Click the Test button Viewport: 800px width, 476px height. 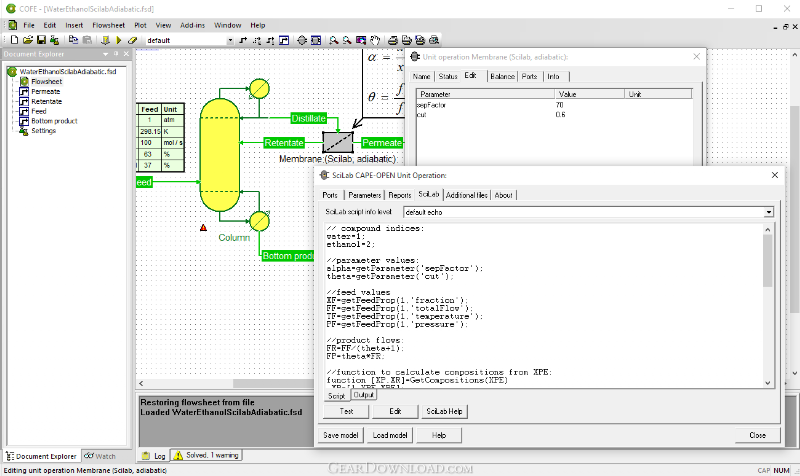(x=346, y=411)
